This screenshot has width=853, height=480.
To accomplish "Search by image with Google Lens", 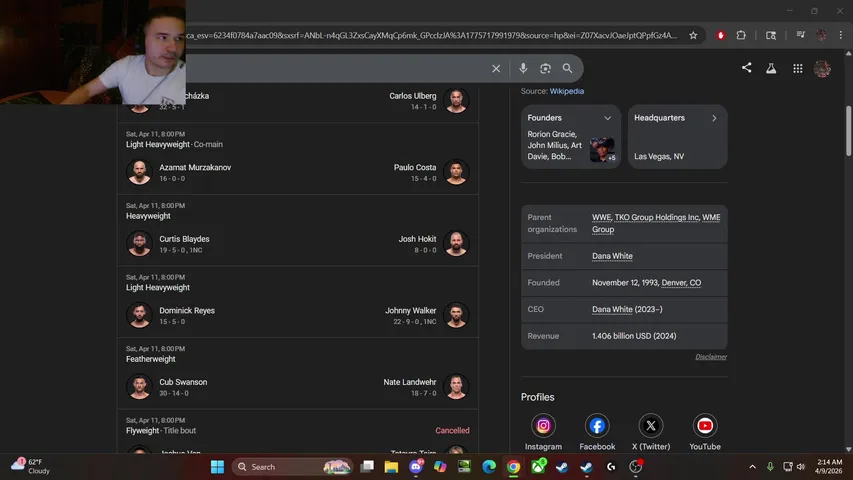I will 545,69.
